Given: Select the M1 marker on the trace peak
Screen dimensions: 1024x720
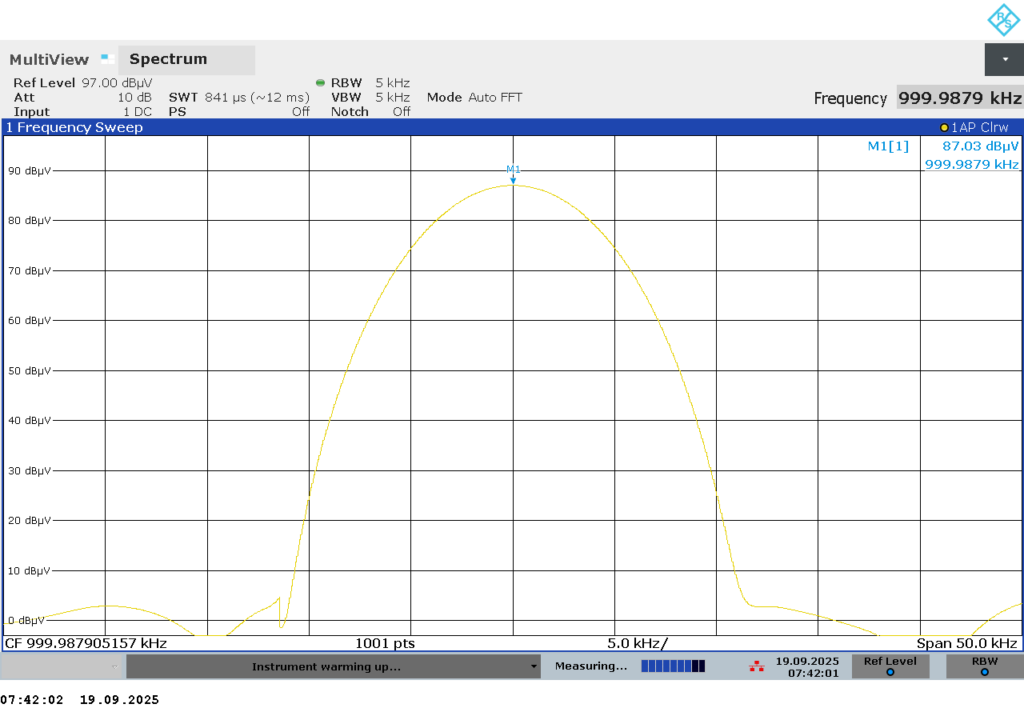Looking at the screenshot, I should pos(513,173).
